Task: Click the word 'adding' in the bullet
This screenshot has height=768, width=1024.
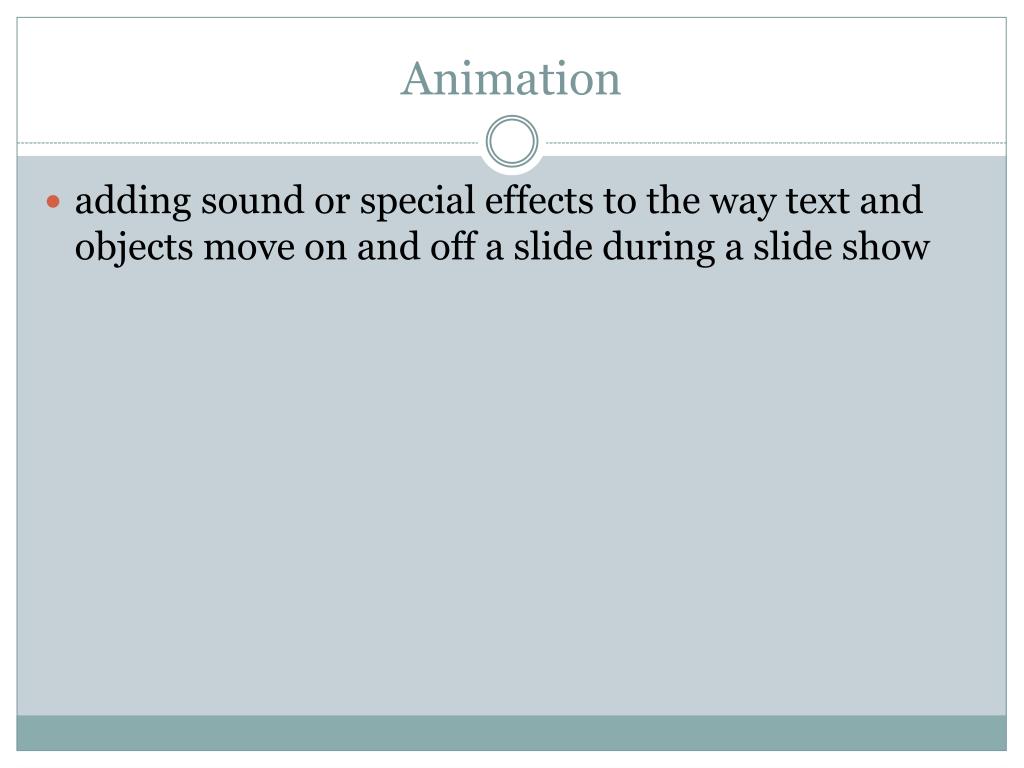Action: (x=133, y=202)
